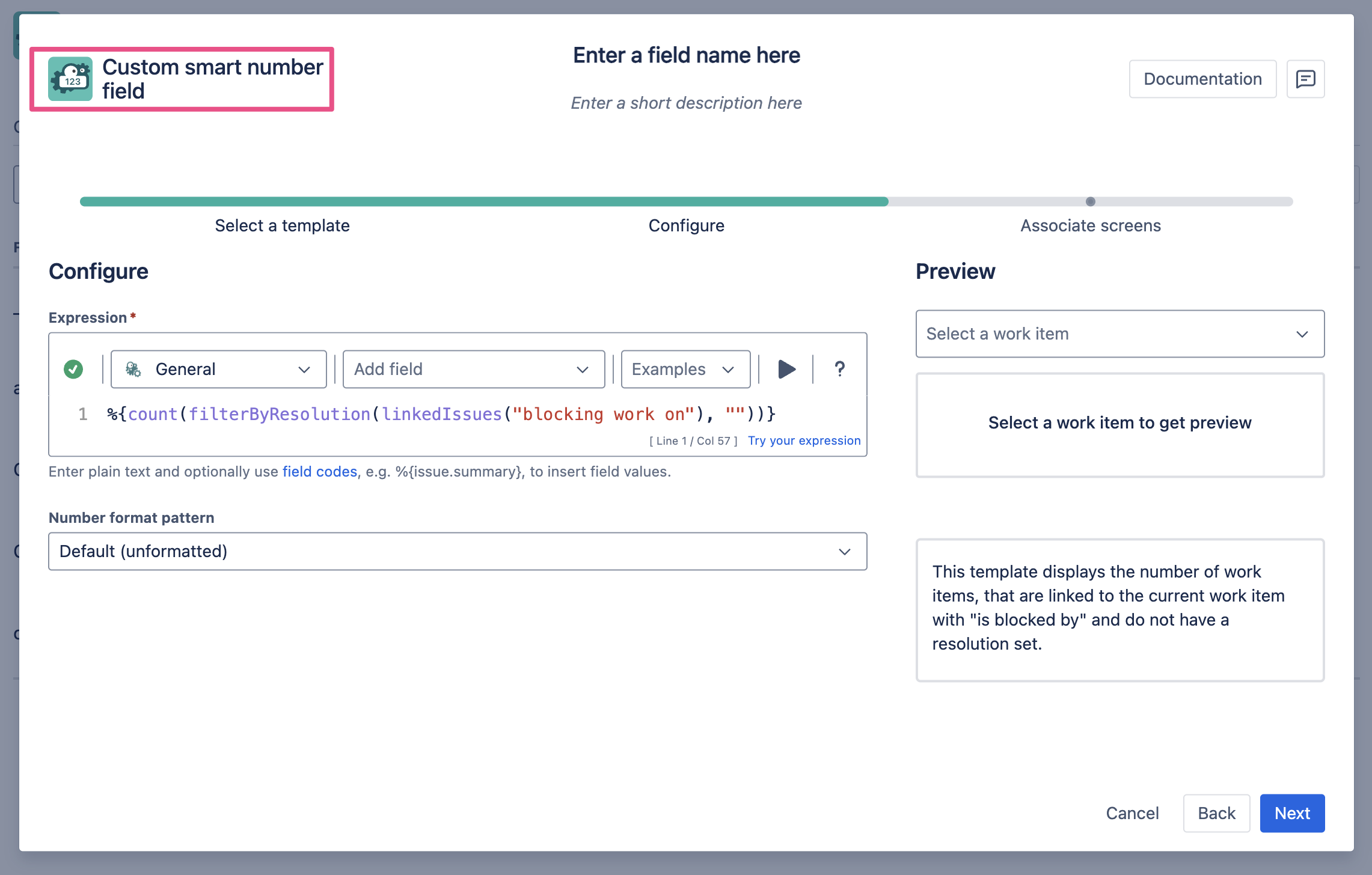Viewport: 1372px width, 875px height.
Task: Click the smart number field gear icon
Action: point(70,79)
